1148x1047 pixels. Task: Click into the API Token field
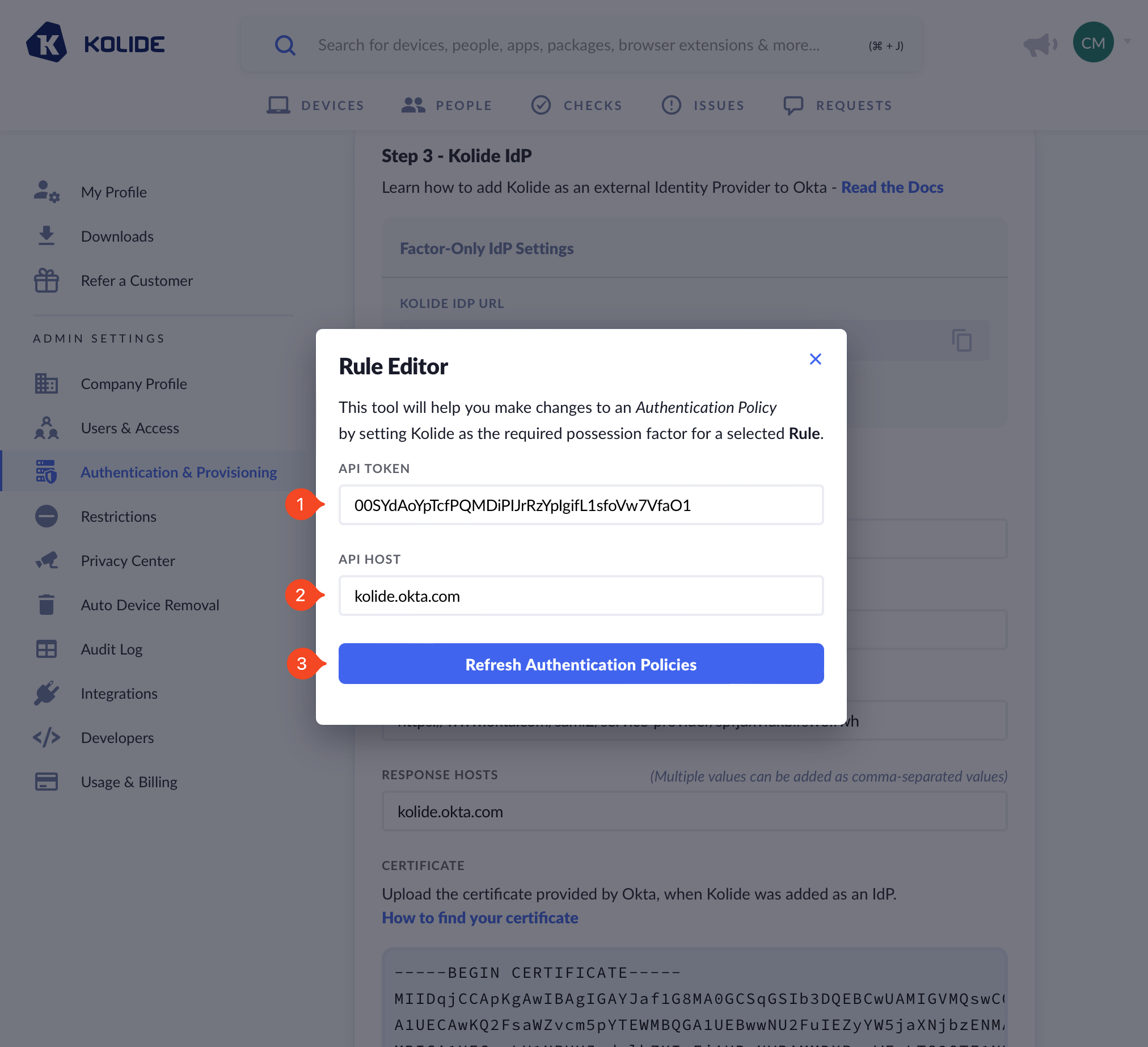pos(581,505)
